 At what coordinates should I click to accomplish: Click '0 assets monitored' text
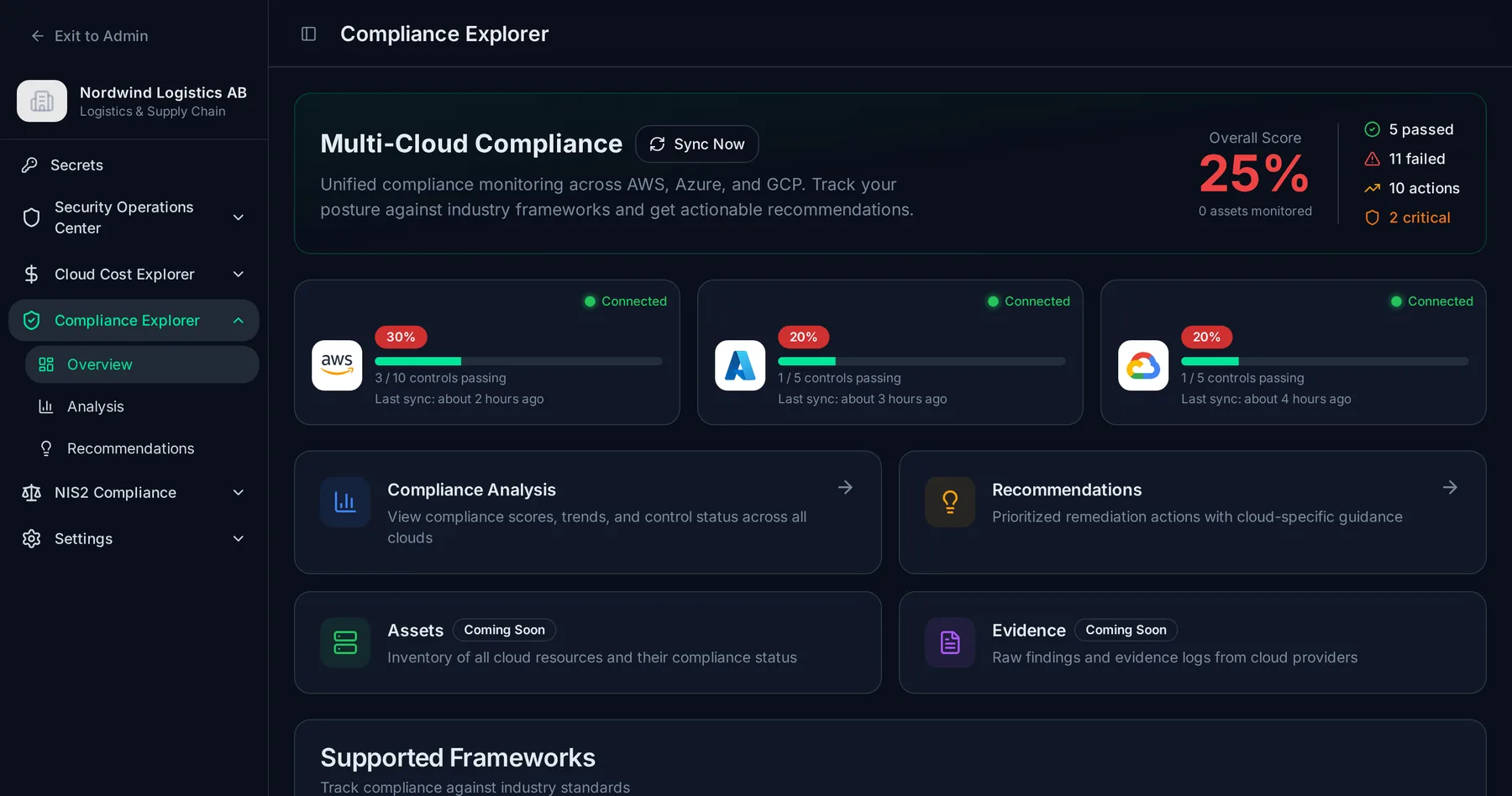click(1255, 211)
